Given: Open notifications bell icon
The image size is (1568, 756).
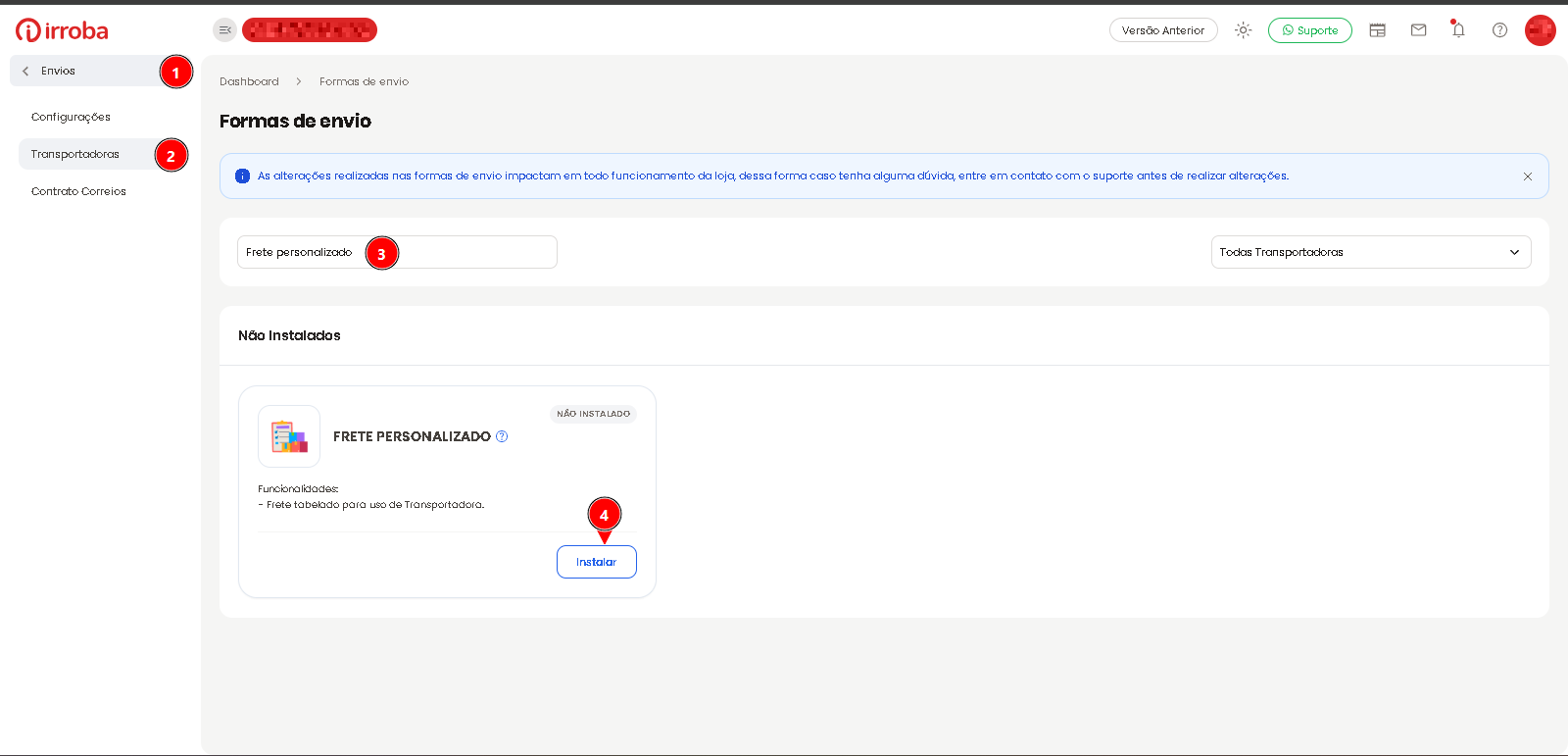Looking at the screenshot, I should coord(1458,29).
